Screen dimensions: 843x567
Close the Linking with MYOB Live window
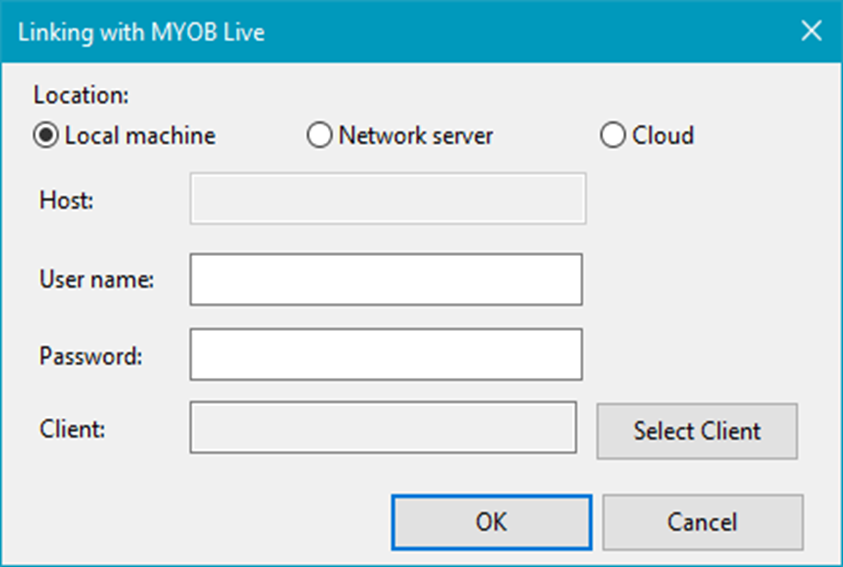[x=811, y=31]
